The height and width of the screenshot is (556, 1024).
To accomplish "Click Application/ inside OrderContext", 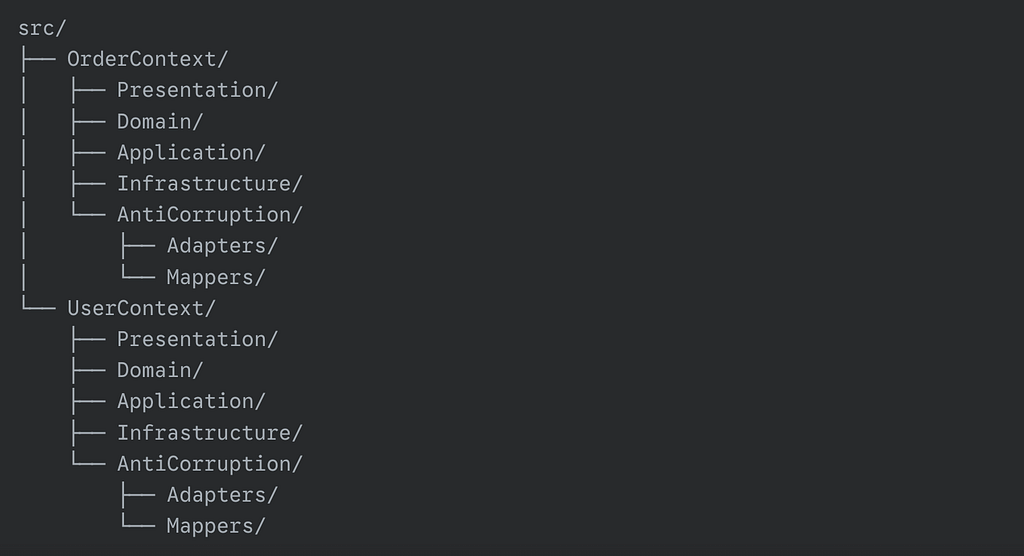I will [191, 153].
